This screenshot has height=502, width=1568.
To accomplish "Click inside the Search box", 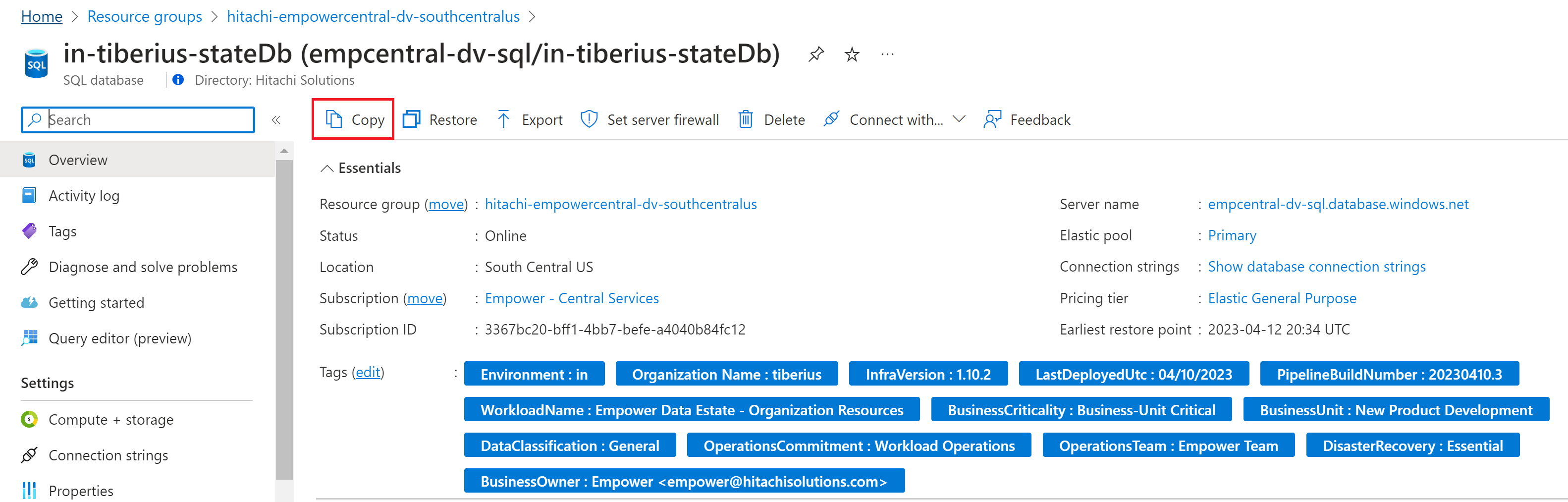I will [x=138, y=119].
